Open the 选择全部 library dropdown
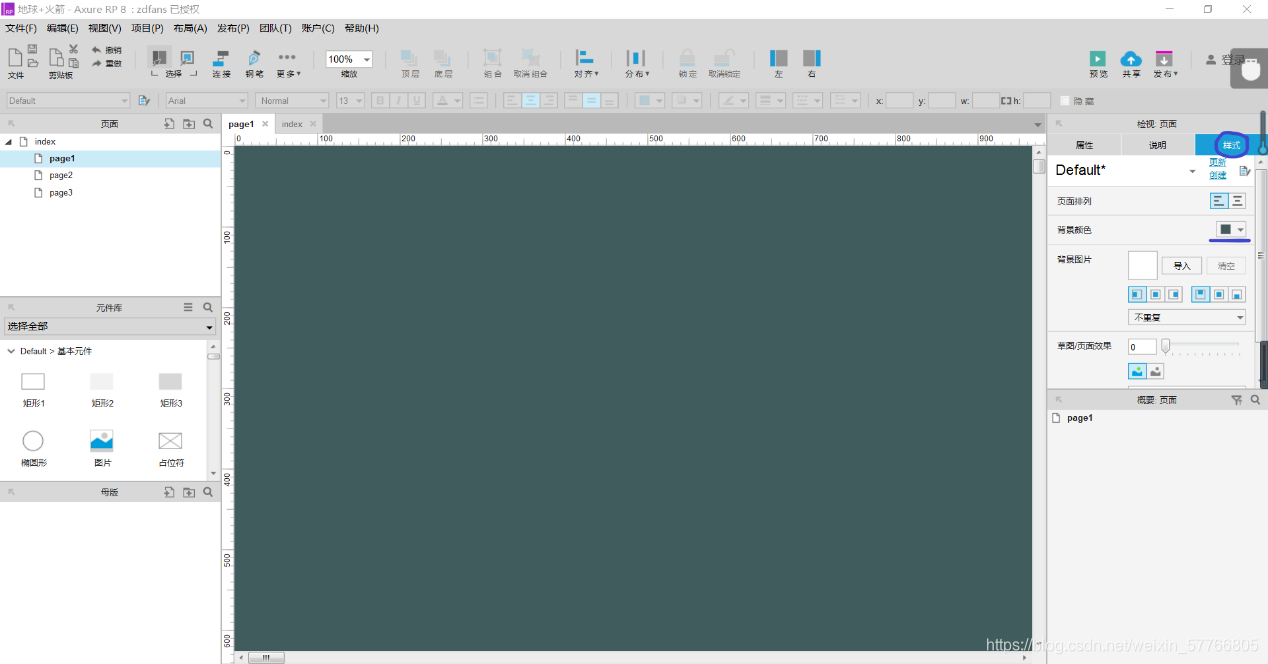Image resolution: width=1268 pixels, height=664 pixels. click(x=111, y=327)
